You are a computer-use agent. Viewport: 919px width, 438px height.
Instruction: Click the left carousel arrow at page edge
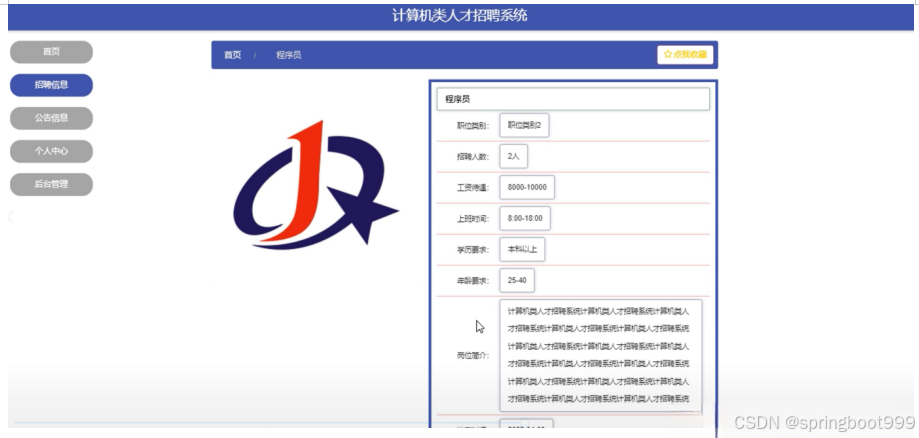pos(11,218)
